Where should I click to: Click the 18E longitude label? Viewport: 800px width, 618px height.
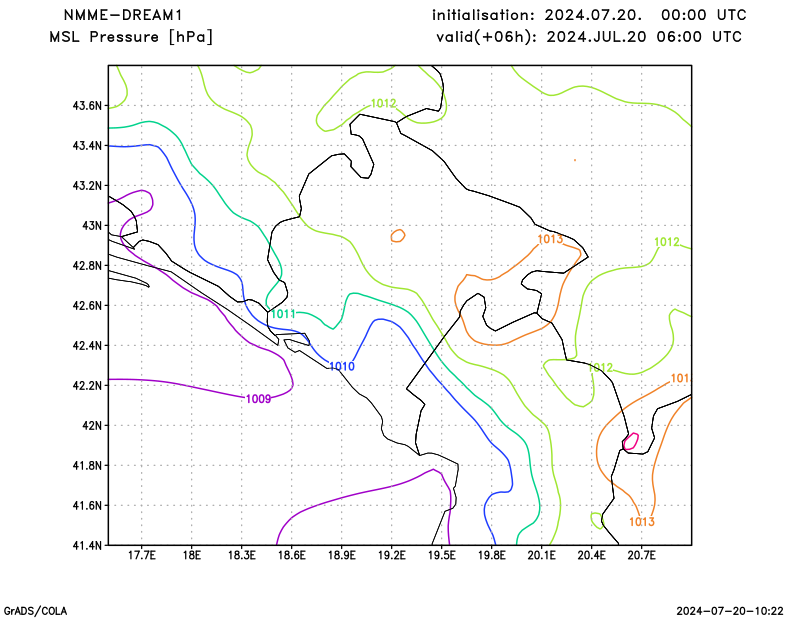coord(191,555)
